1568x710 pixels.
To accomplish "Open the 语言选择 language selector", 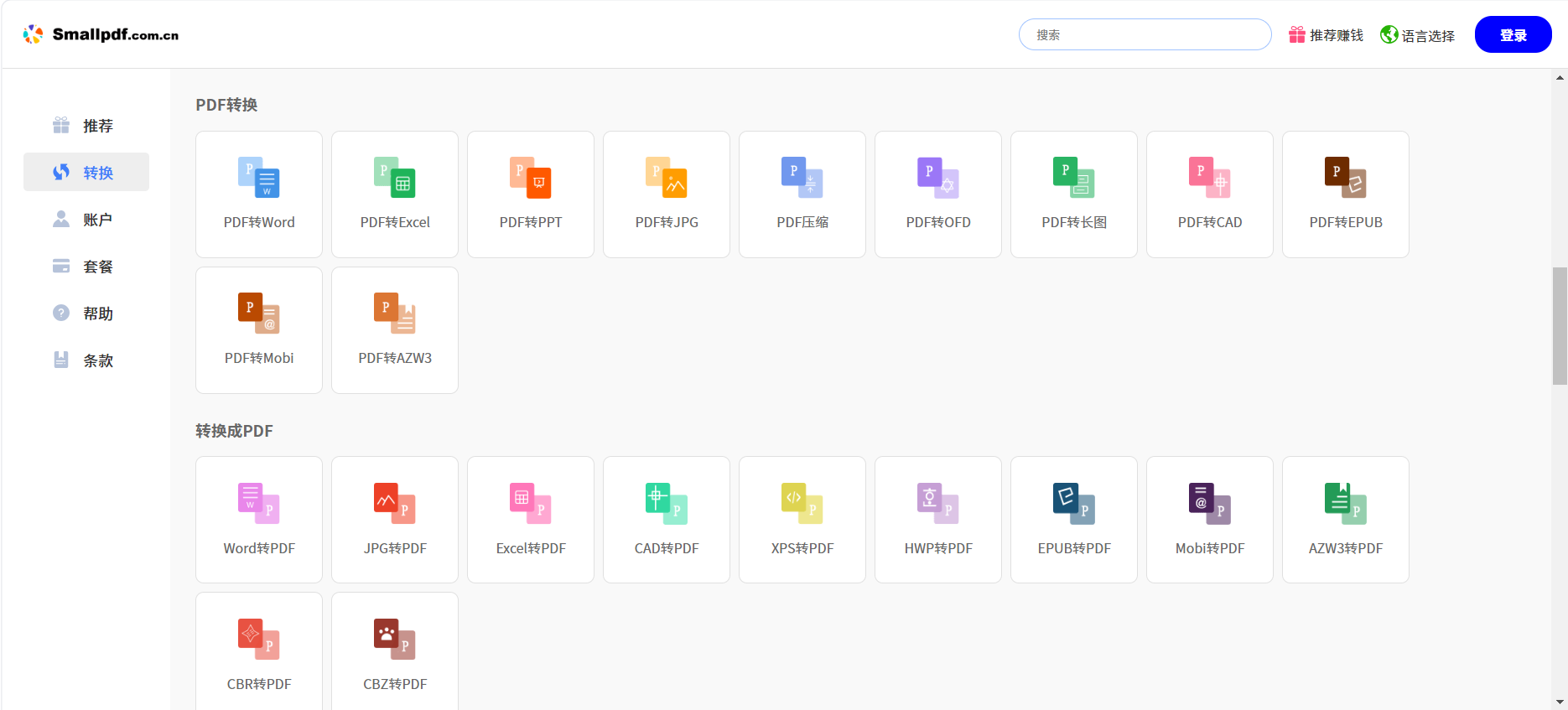I will tap(1417, 35).
